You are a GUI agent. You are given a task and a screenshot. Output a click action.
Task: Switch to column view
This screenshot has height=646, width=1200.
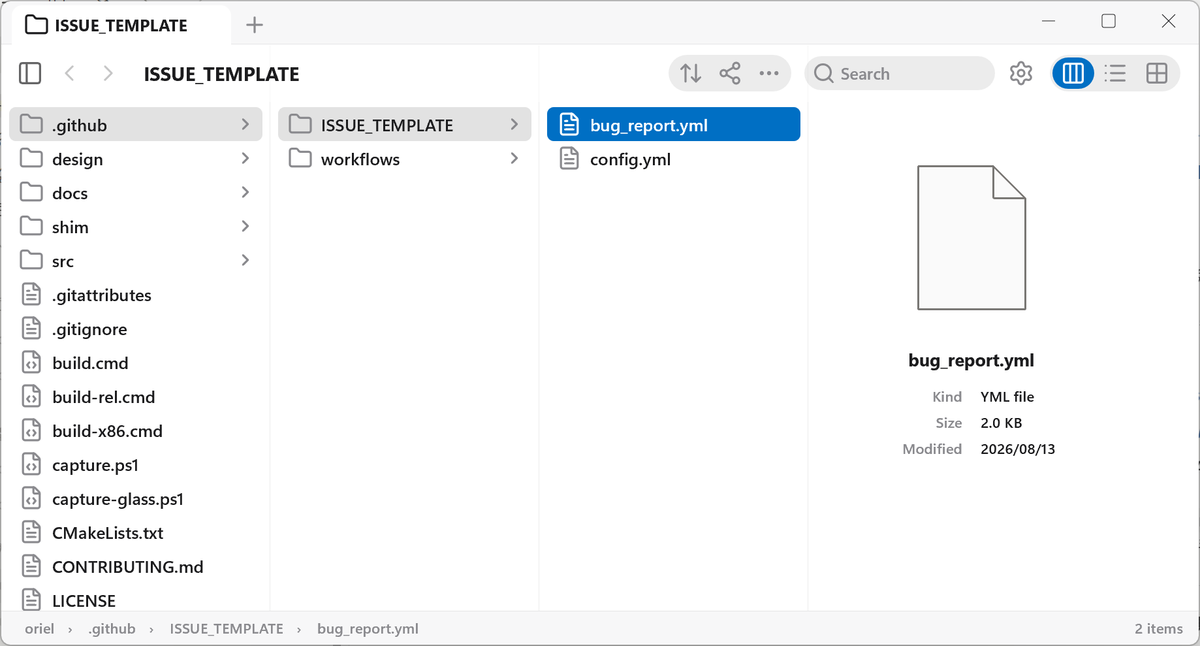[x=1073, y=73]
